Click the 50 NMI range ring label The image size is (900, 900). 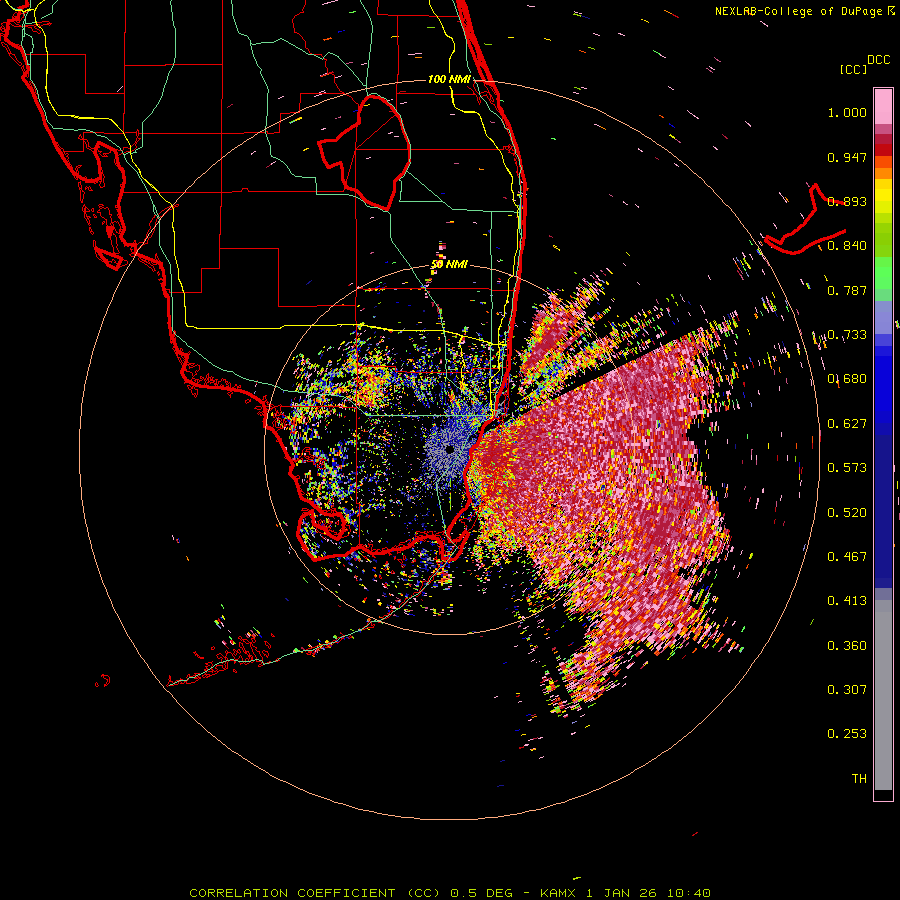449,265
